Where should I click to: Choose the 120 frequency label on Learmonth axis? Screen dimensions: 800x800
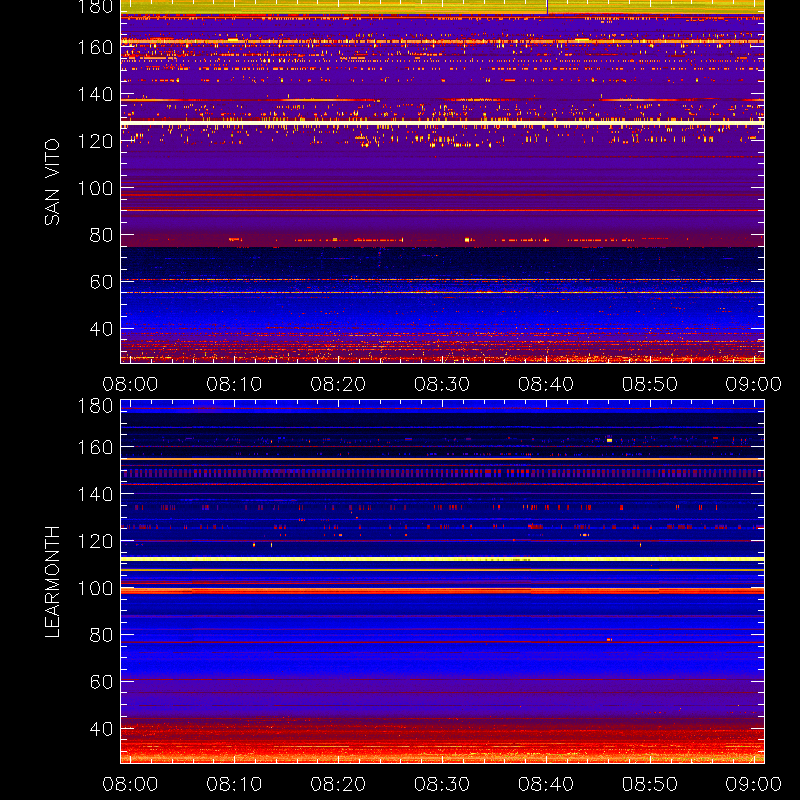(95, 541)
